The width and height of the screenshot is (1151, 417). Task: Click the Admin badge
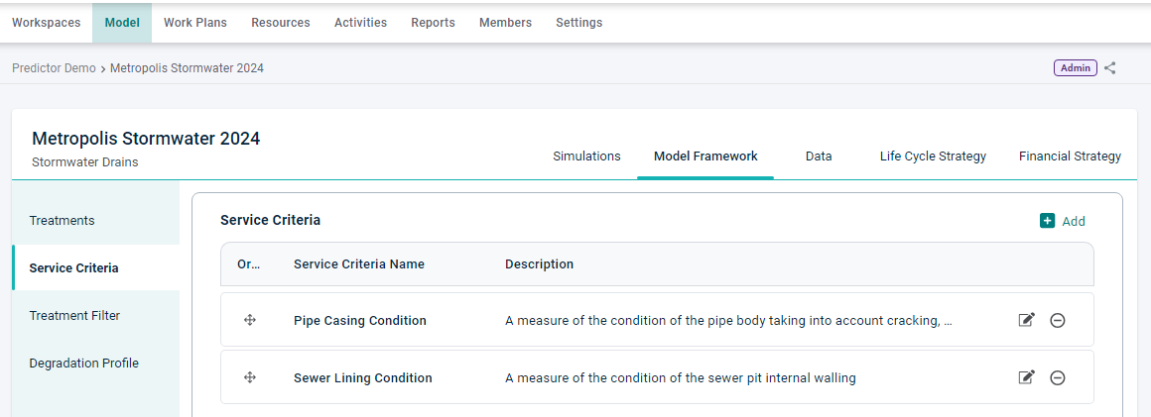click(1075, 68)
